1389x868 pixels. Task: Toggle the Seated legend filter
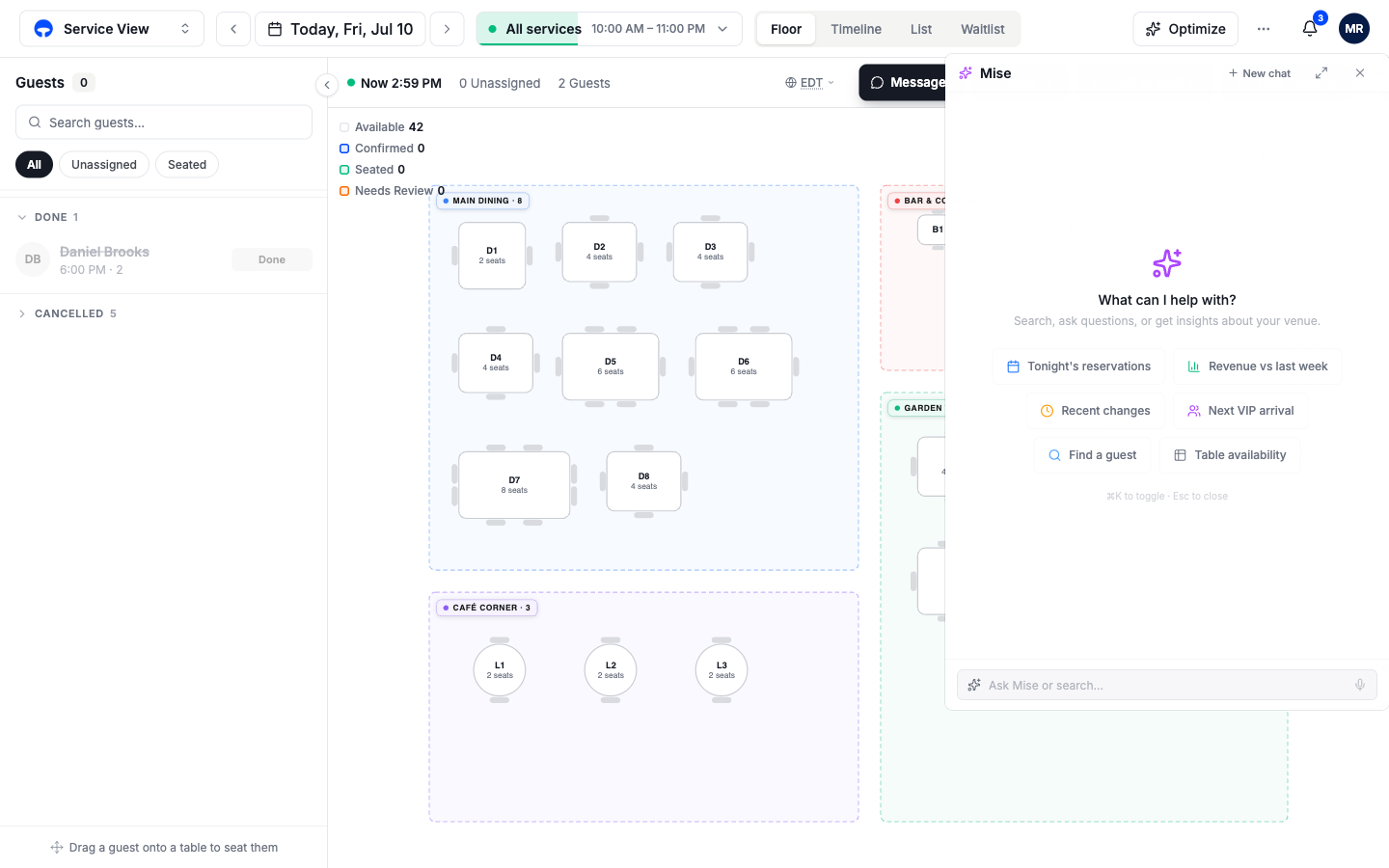coord(372,170)
